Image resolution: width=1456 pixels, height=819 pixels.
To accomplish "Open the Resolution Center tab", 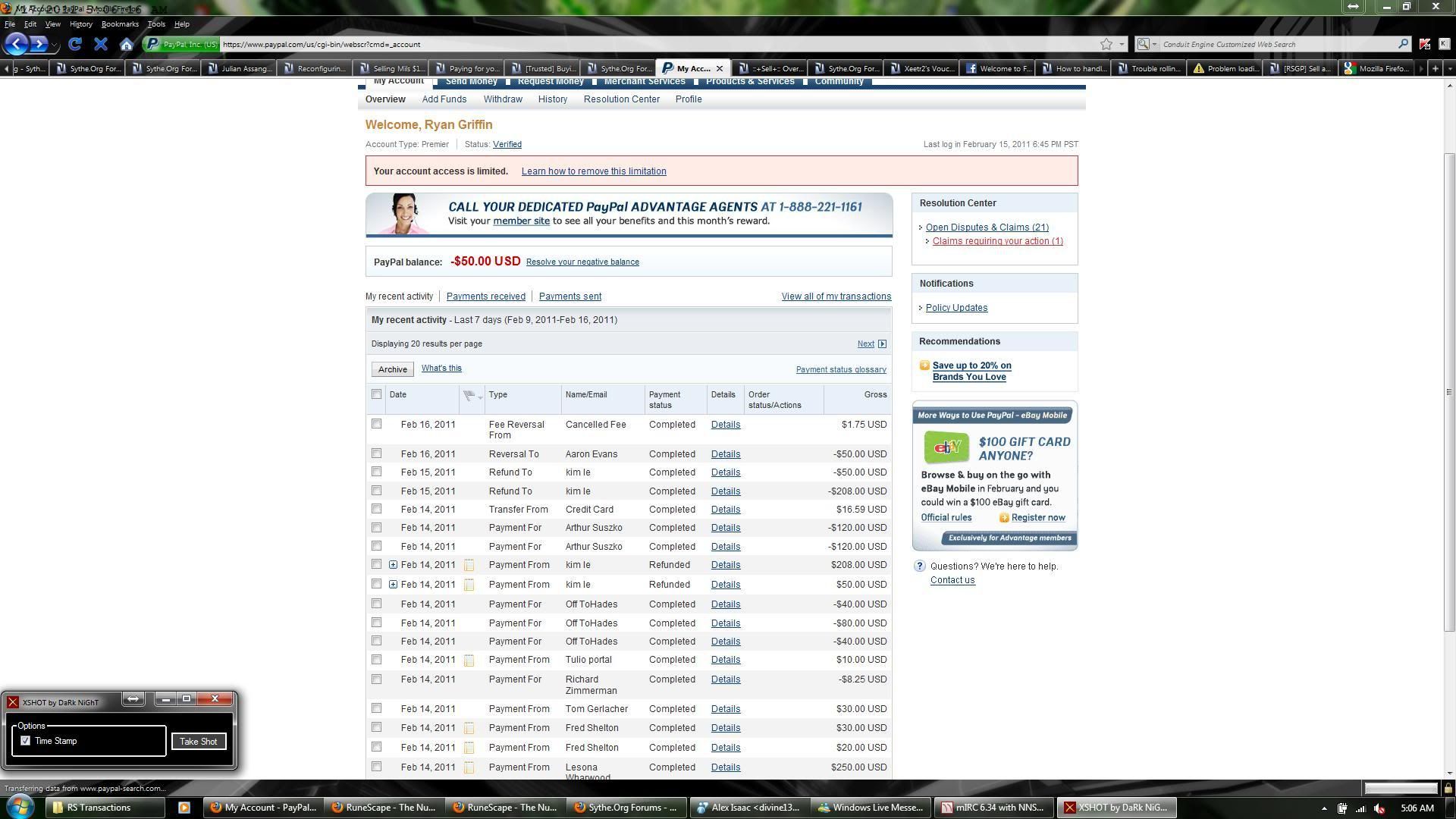I will click(621, 99).
